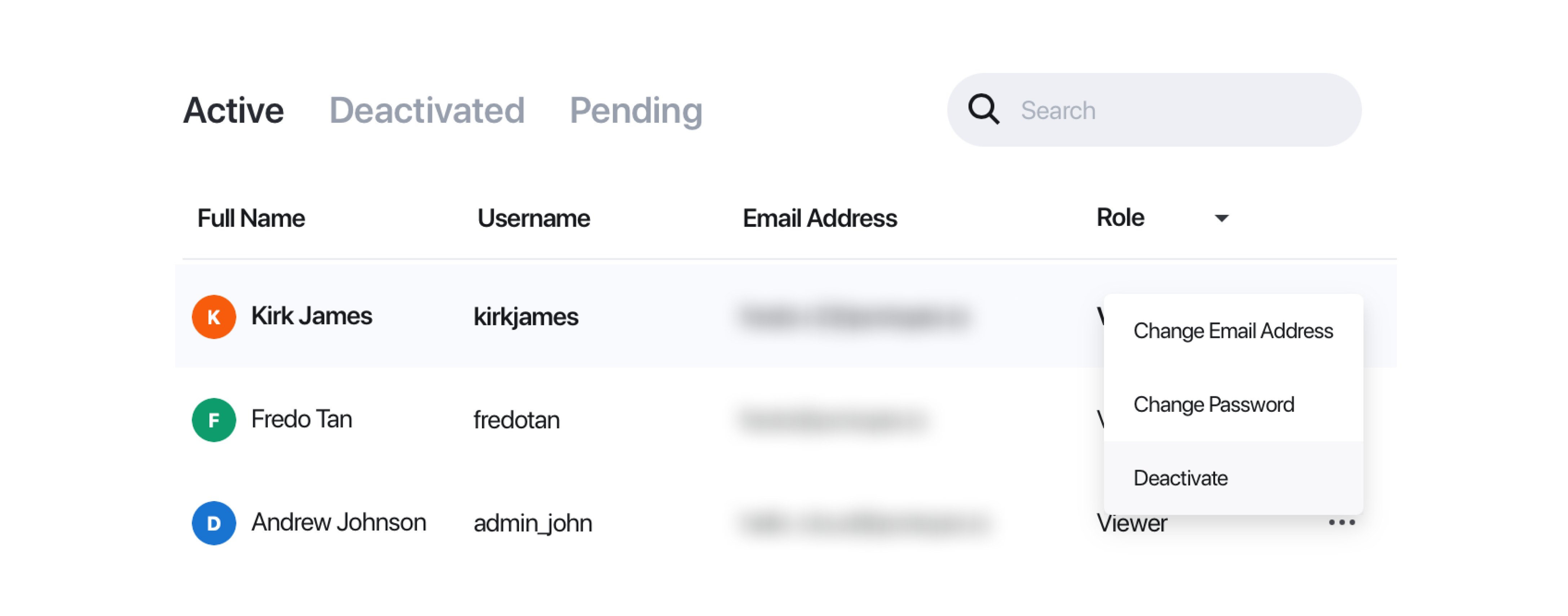
Task: Select Deactivate in the context menu
Action: coord(1233,478)
